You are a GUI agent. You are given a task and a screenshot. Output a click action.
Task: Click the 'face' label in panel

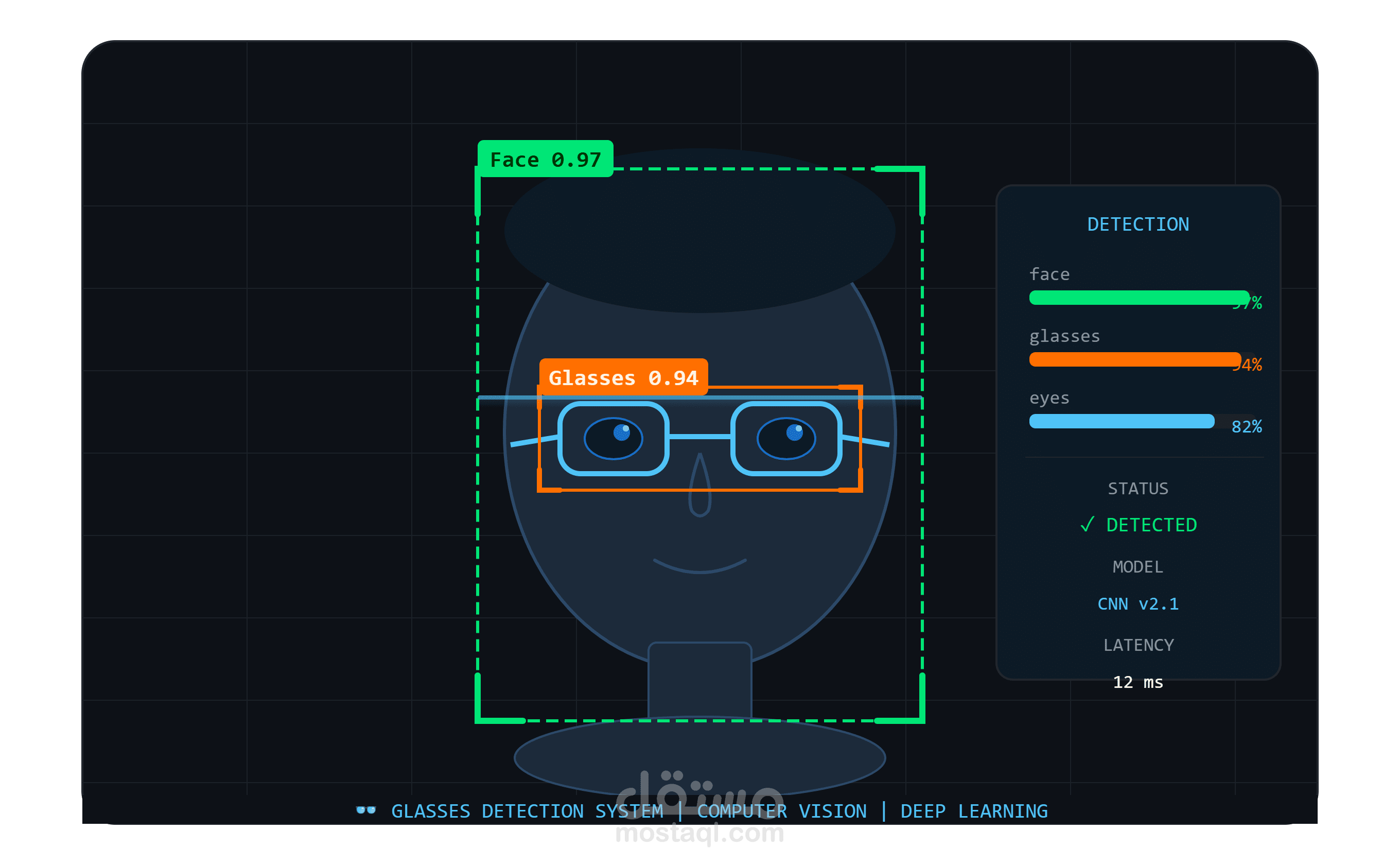coord(1049,274)
